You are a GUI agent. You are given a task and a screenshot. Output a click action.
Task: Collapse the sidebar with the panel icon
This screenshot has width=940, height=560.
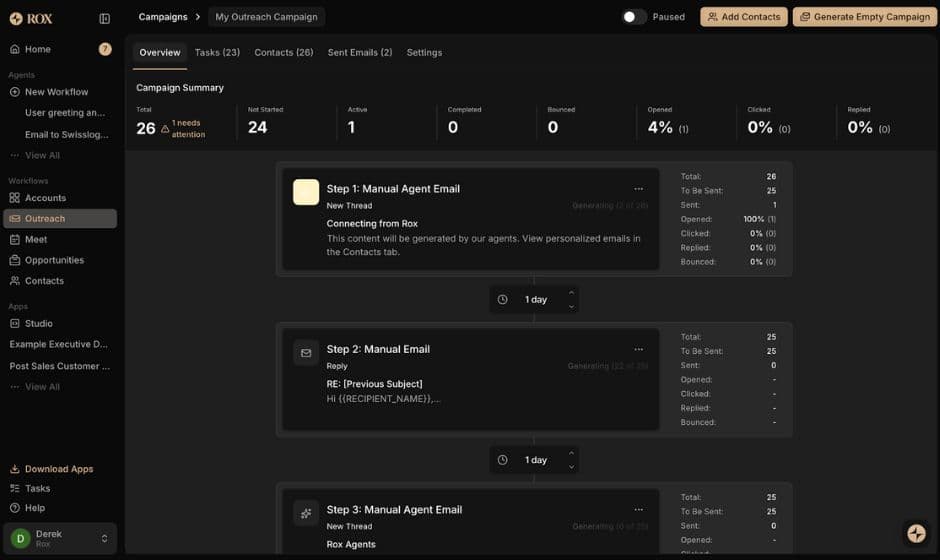[x=105, y=18]
